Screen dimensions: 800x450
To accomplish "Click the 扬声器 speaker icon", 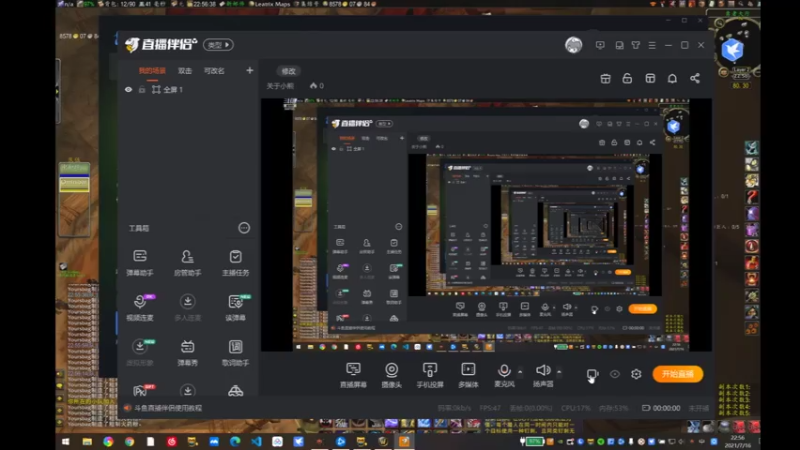I will 543,370.
